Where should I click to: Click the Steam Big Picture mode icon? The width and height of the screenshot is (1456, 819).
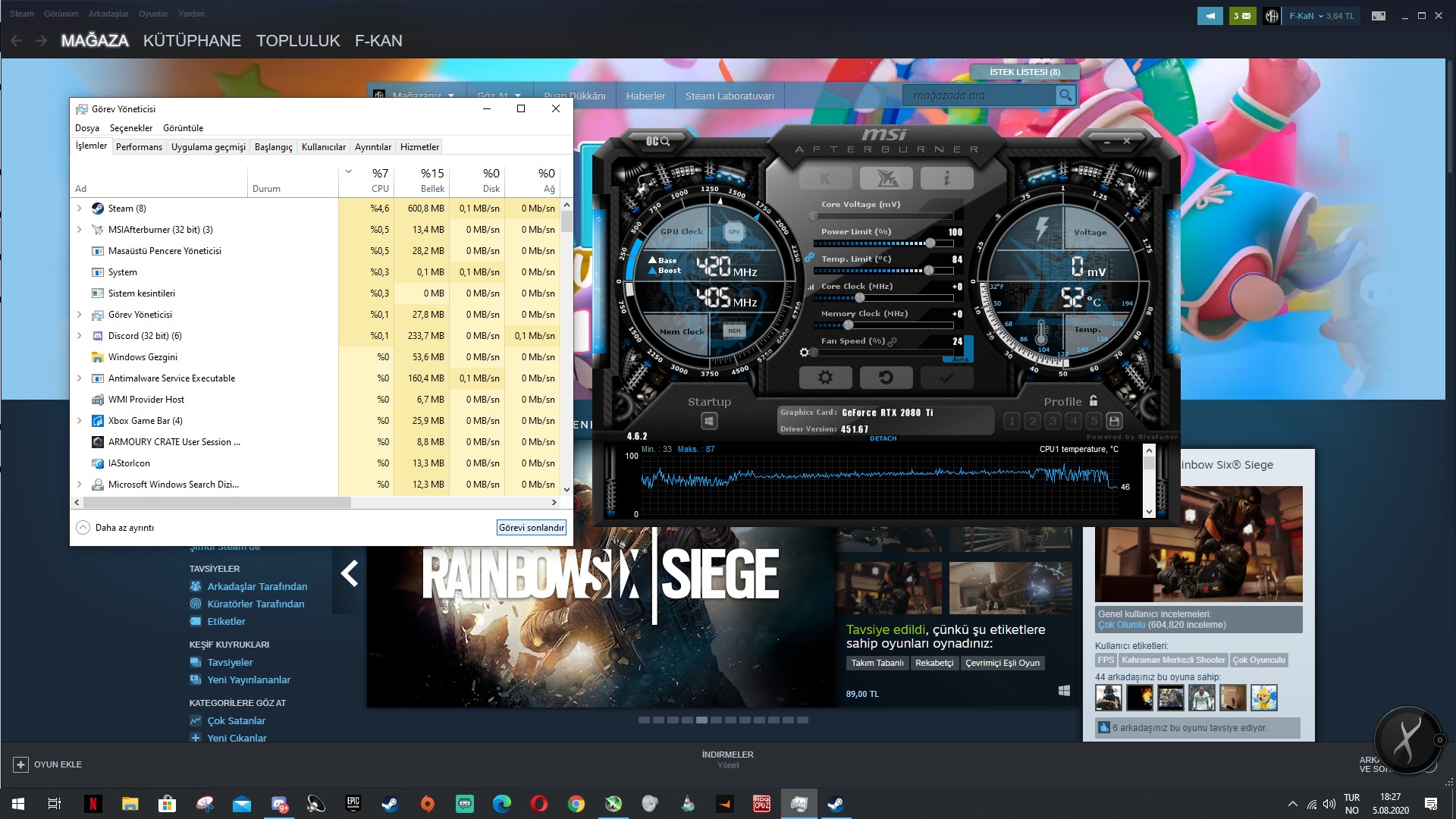pos(1379,16)
